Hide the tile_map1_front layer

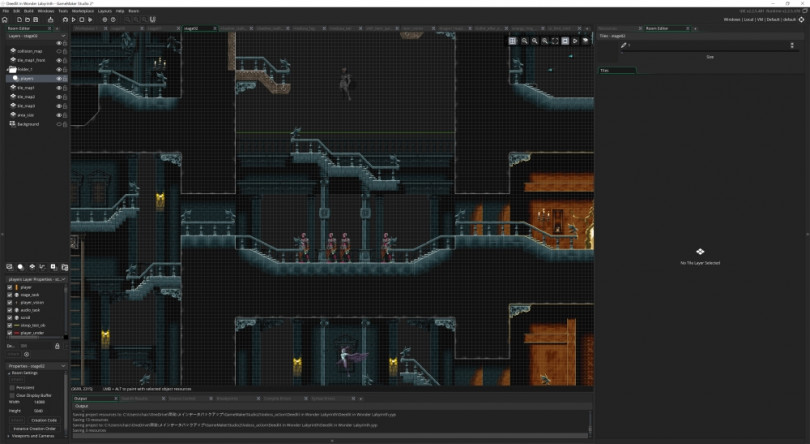point(59,60)
